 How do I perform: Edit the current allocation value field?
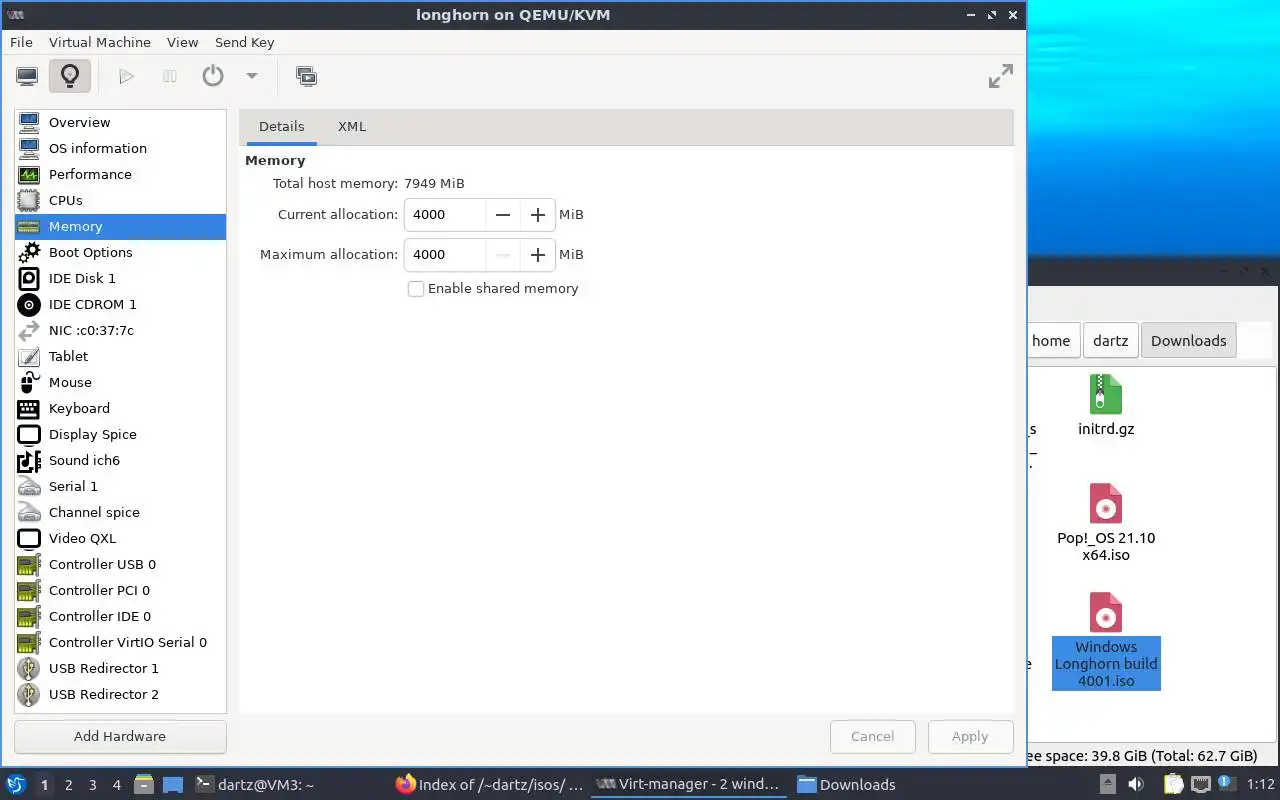coord(445,214)
